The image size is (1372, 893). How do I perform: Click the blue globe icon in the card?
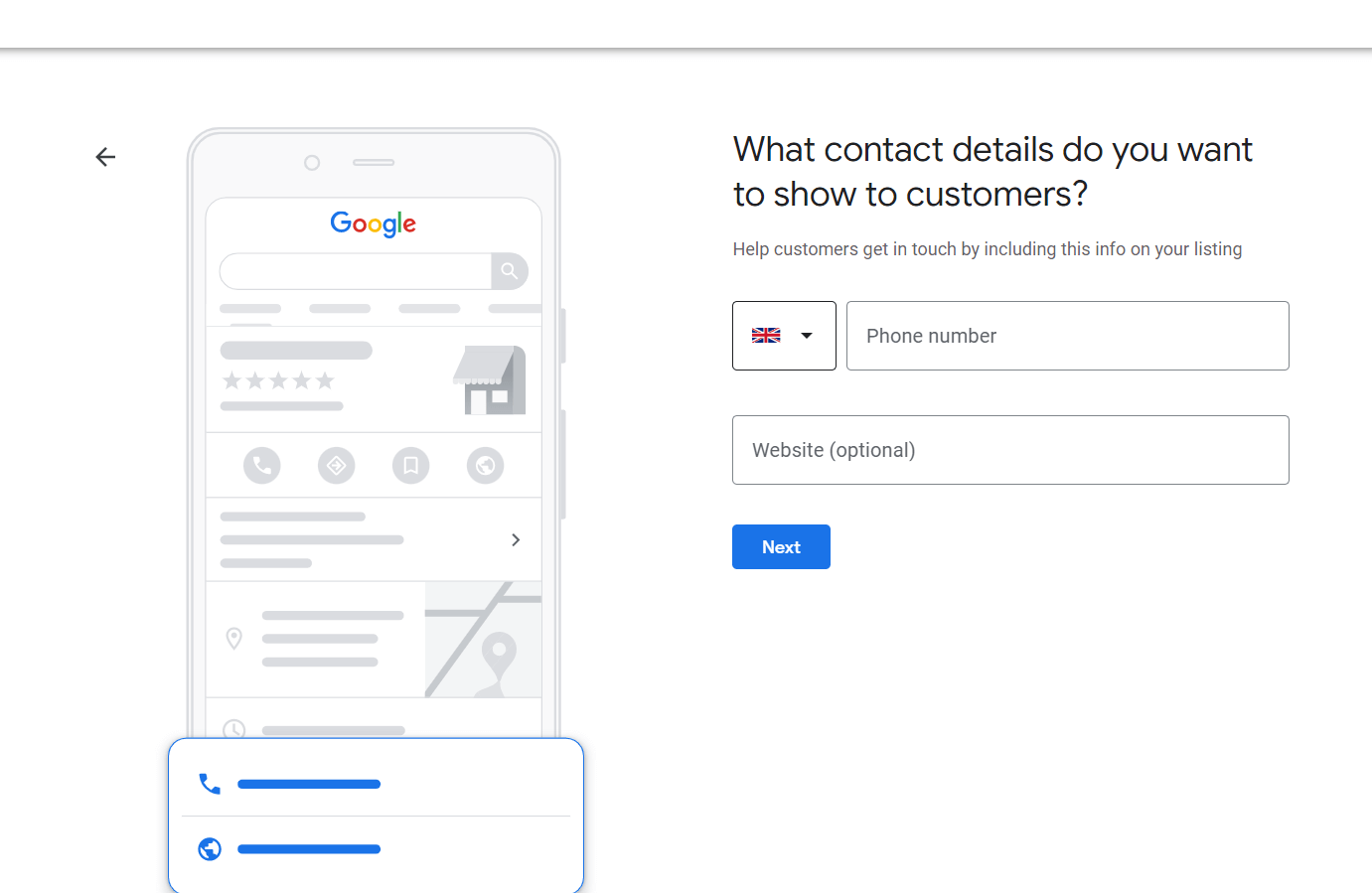[210, 849]
